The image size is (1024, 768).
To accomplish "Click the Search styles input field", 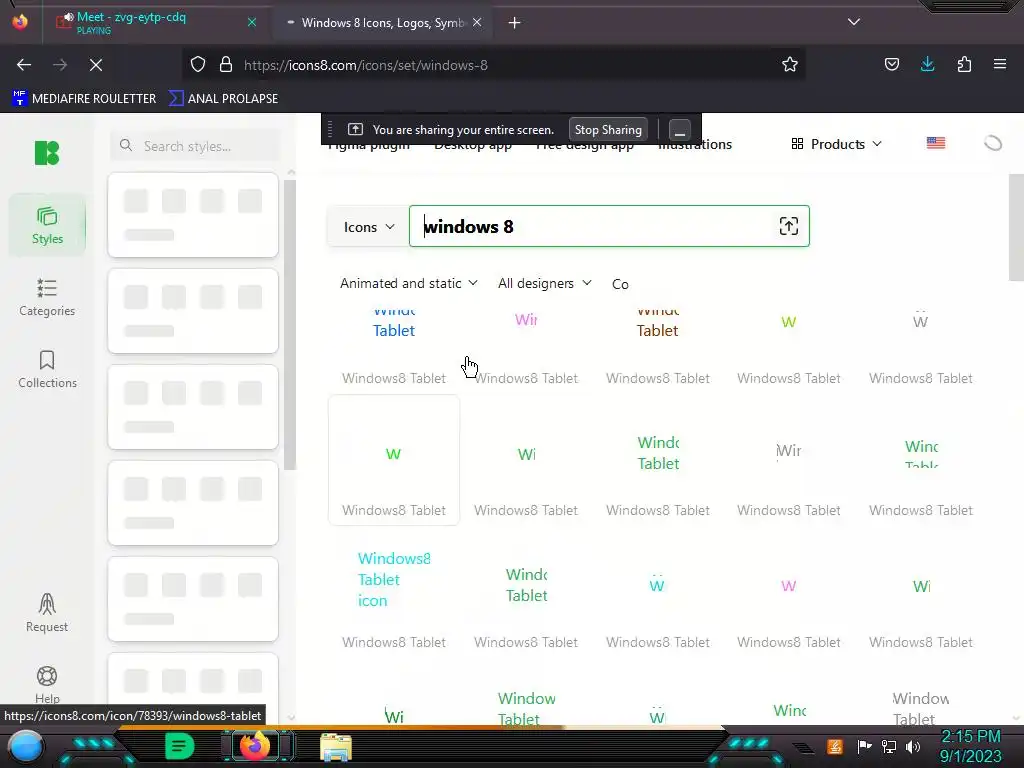I will [x=195, y=146].
